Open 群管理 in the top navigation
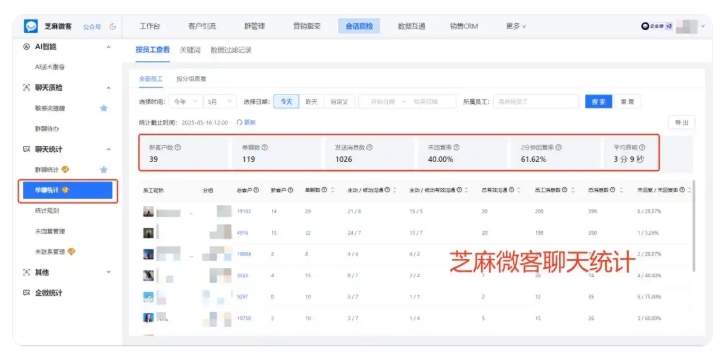Screen dimensions: 722x360 pyautogui.click(x=254, y=27)
